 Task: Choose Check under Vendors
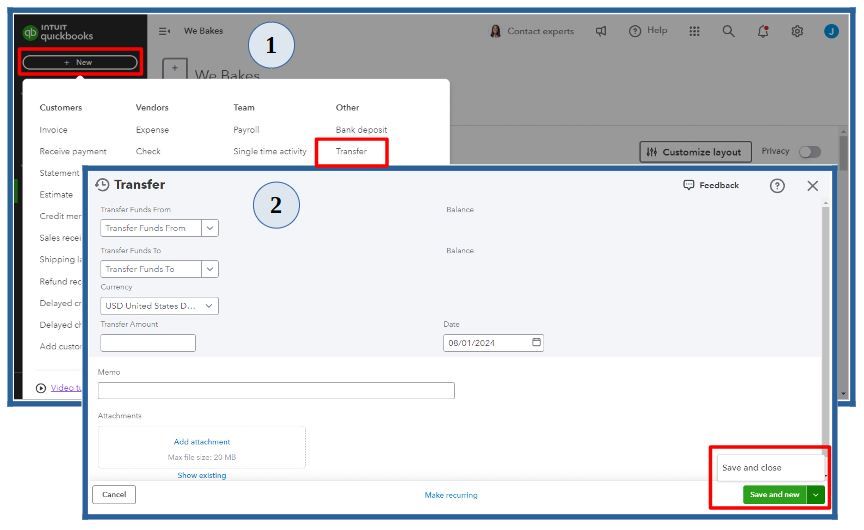coord(148,151)
